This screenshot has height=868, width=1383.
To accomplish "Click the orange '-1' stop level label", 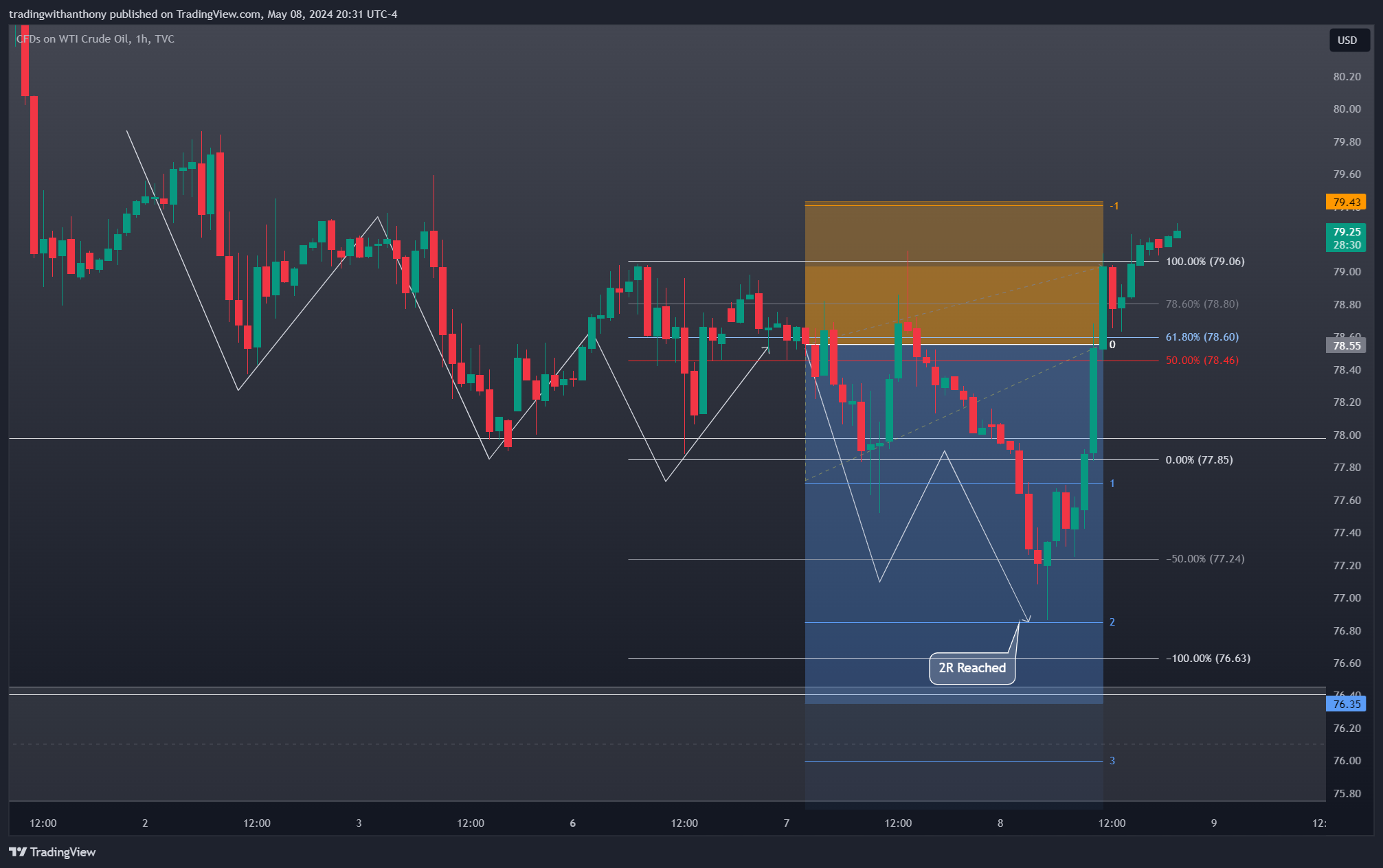I will 1114,206.
